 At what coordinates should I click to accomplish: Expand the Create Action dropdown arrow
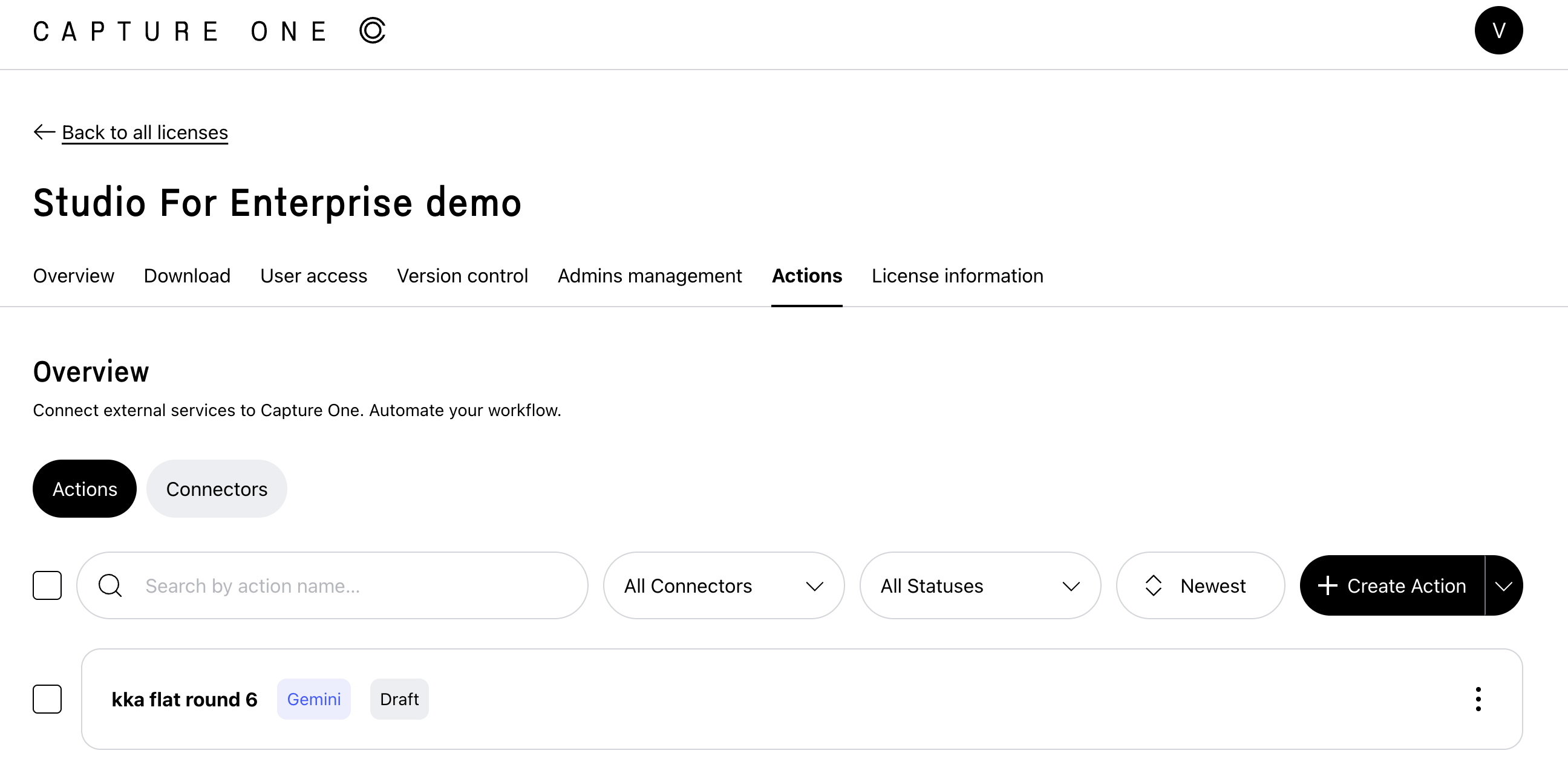(x=1503, y=585)
